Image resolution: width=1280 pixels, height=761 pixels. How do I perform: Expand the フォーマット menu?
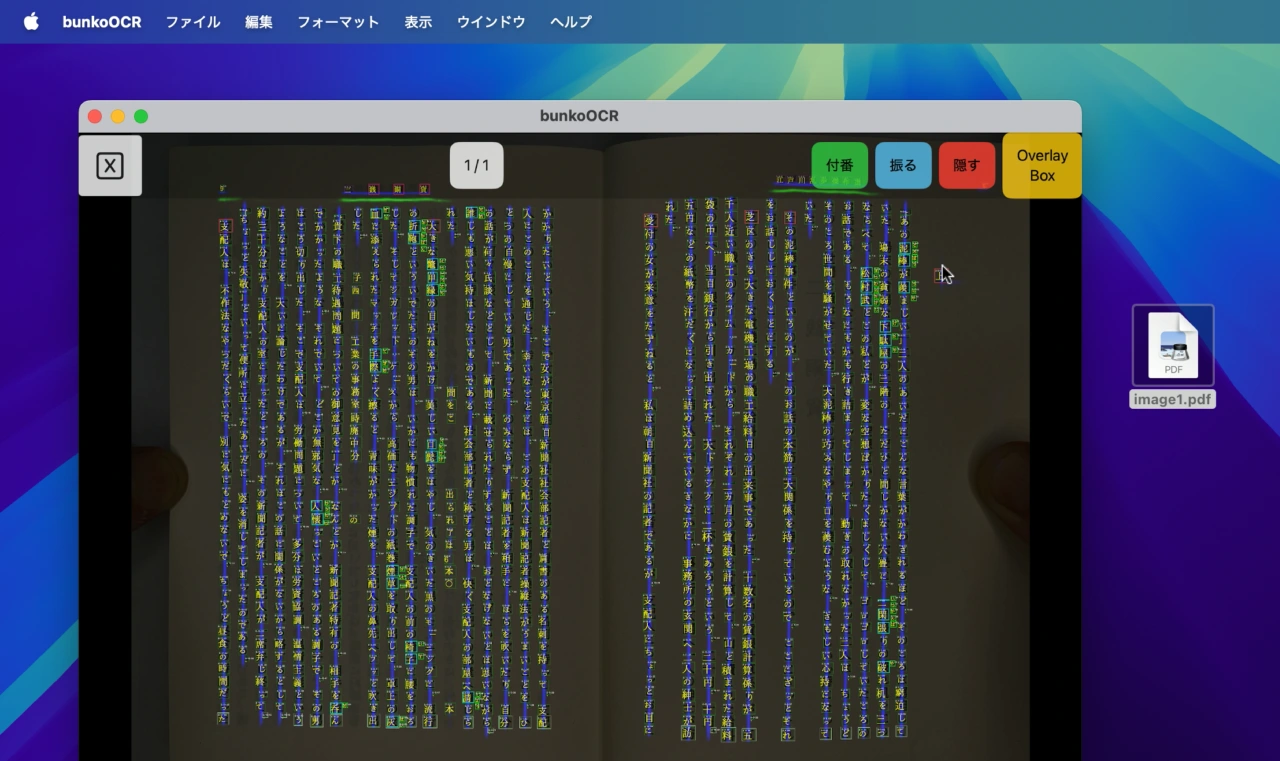[x=338, y=21]
